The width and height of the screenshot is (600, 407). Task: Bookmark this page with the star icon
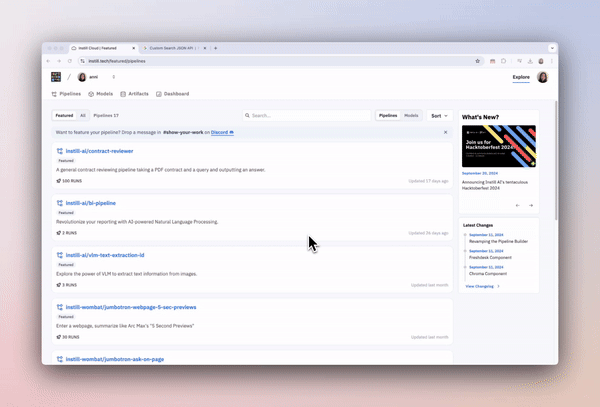click(x=477, y=61)
